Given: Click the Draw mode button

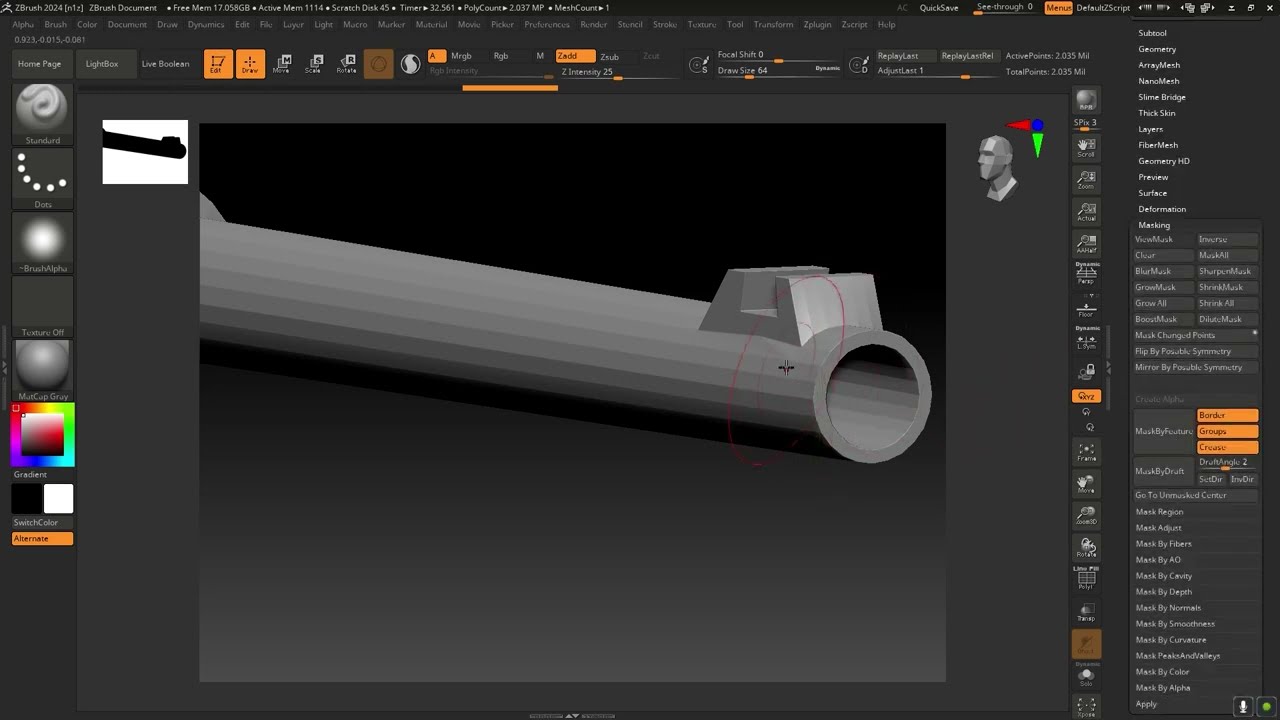Looking at the screenshot, I should 250,64.
